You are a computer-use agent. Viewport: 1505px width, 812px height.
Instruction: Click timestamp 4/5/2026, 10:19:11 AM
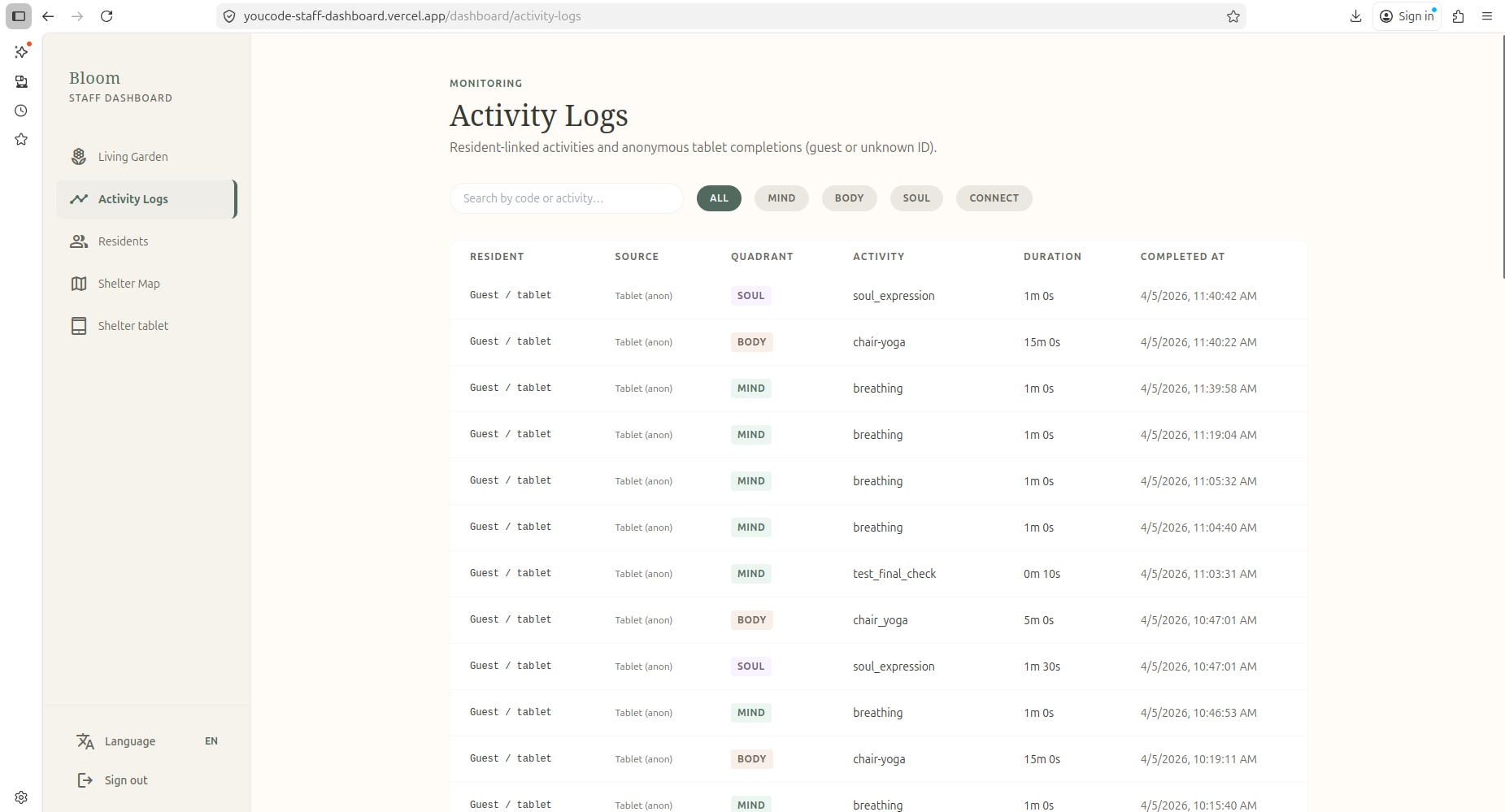coord(1198,759)
